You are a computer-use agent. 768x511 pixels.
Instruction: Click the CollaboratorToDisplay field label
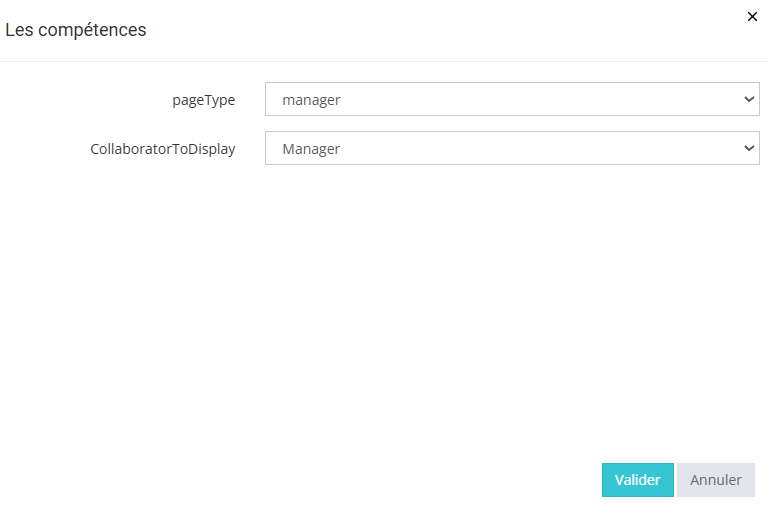[163, 149]
